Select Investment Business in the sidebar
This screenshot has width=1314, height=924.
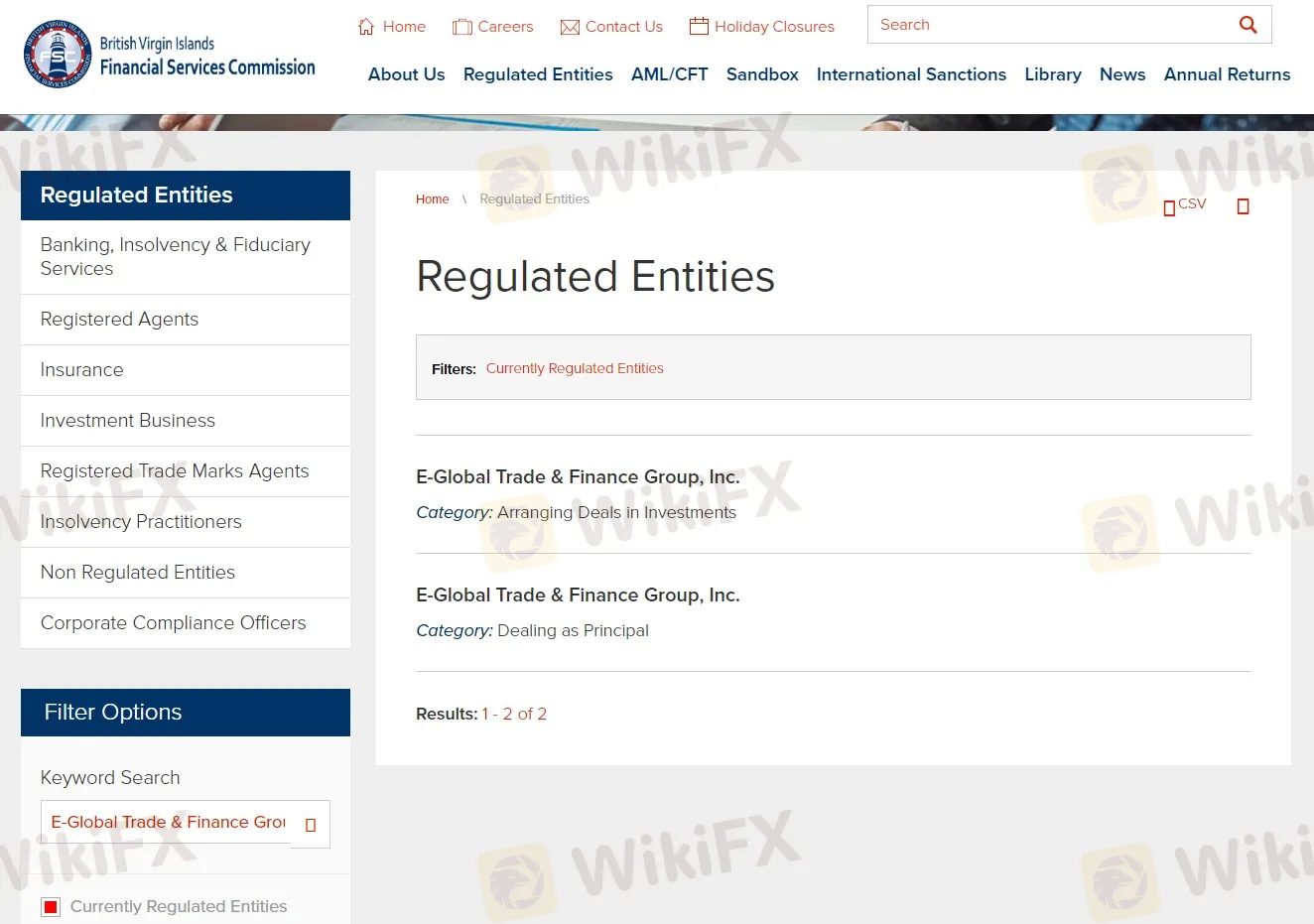point(128,421)
